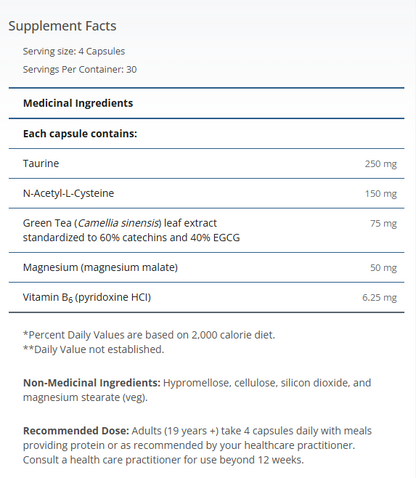
Task: Click the 75 mg green tea amount
Action: [x=383, y=223]
